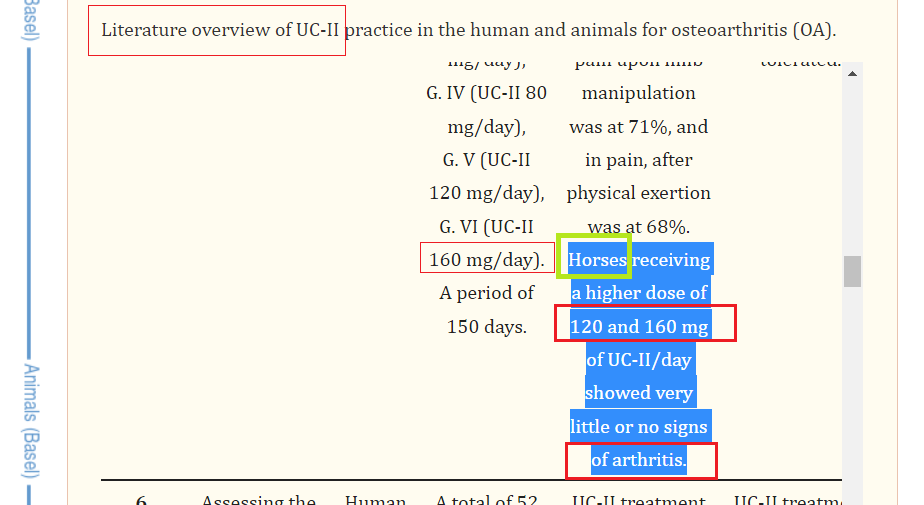Click the highlighted "of arthritis." text
Viewport: 924px width, 505px height.
[641, 461]
